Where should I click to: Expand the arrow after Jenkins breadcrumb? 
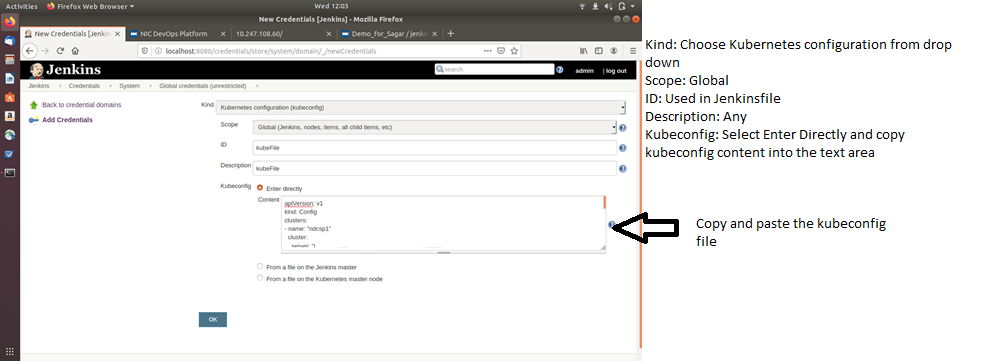60,85
